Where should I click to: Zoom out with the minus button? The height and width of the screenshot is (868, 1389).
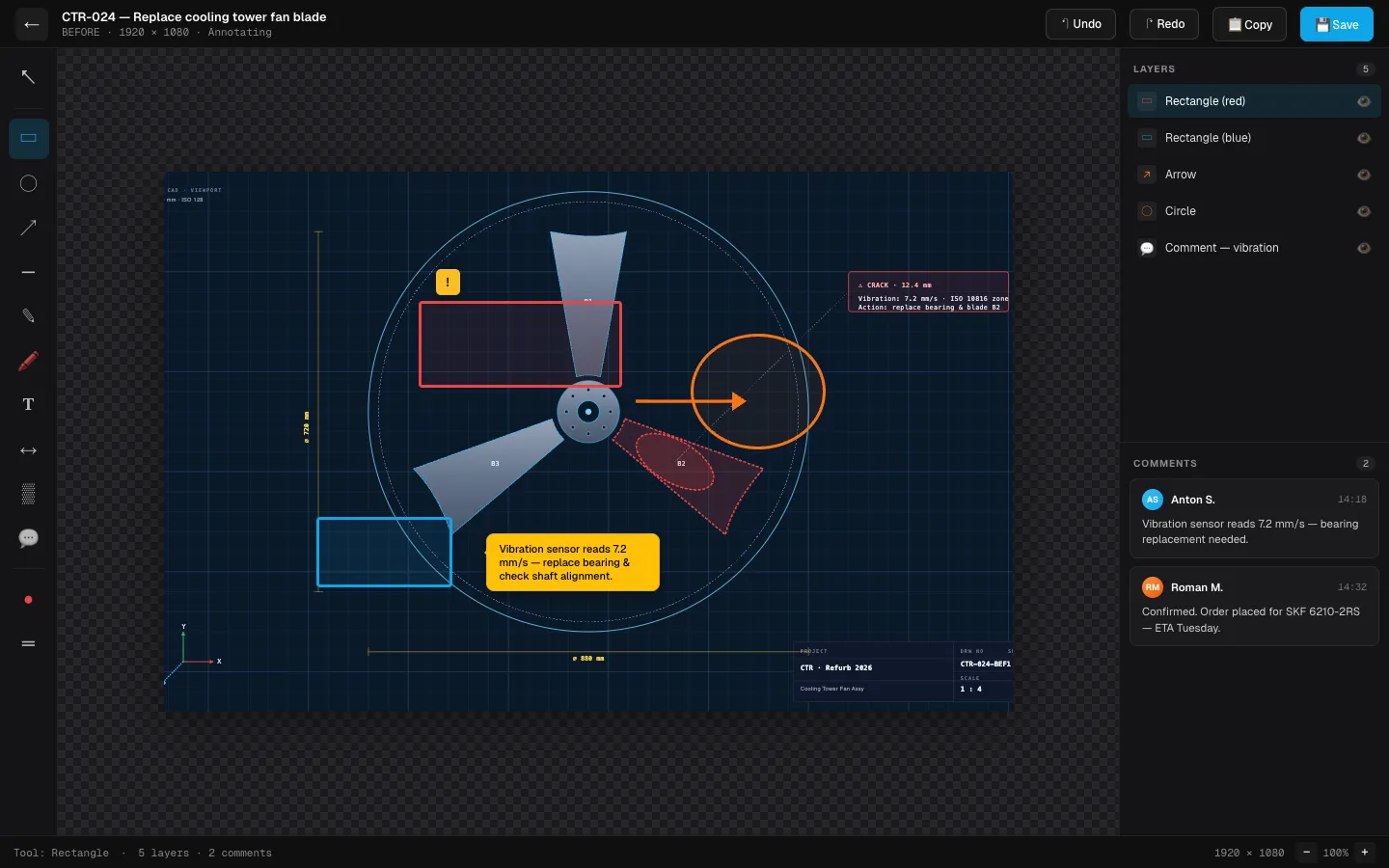click(x=1306, y=853)
